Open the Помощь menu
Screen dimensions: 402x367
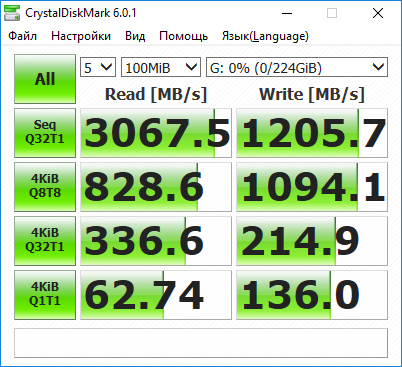pos(184,36)
